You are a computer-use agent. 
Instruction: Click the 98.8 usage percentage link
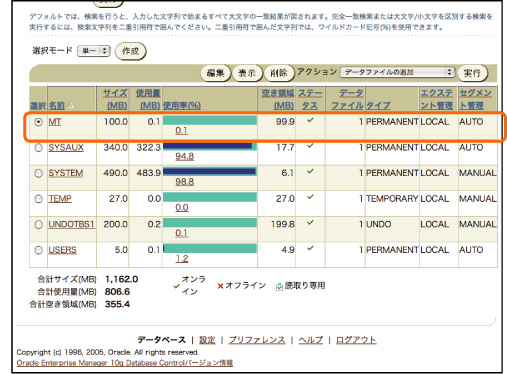[185, 182]
